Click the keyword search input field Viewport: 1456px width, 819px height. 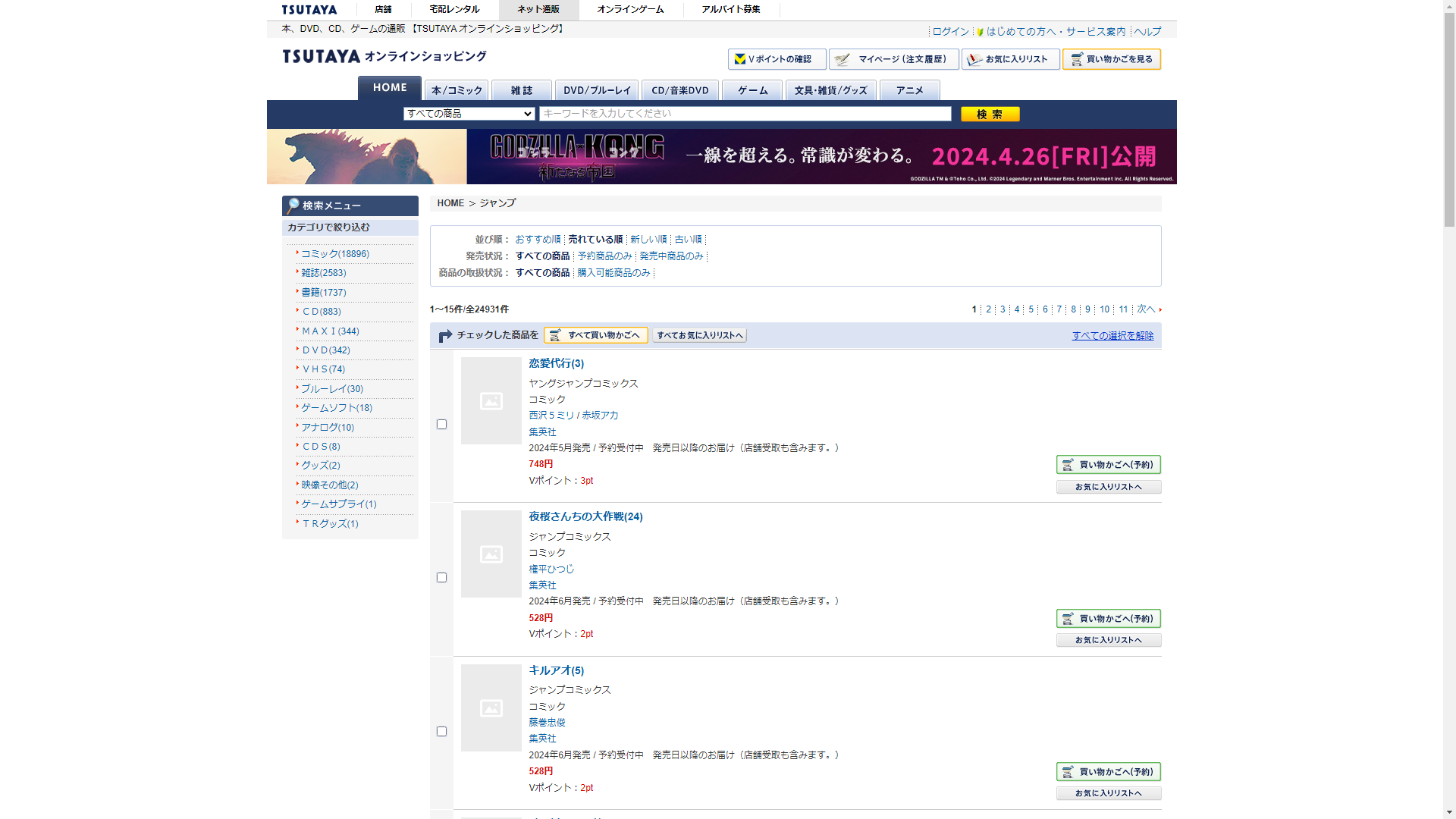click(745, 114)
